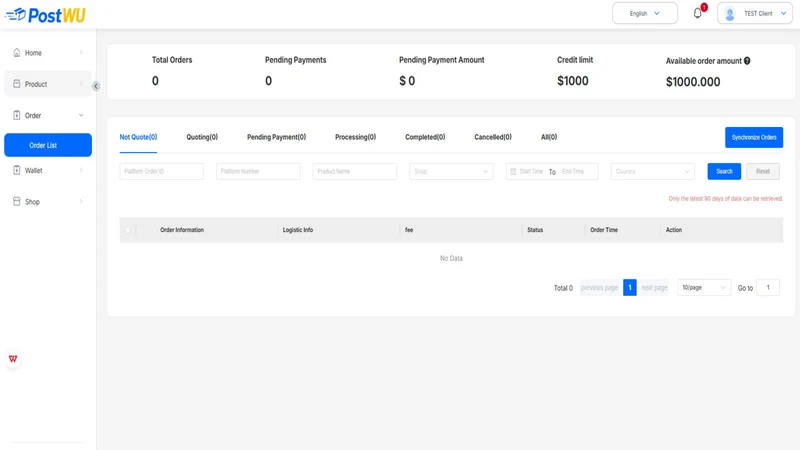This screenshot has width=800, height=450.
Task: Collapse the sidebar with arrow handle
Action: point(96,86)
